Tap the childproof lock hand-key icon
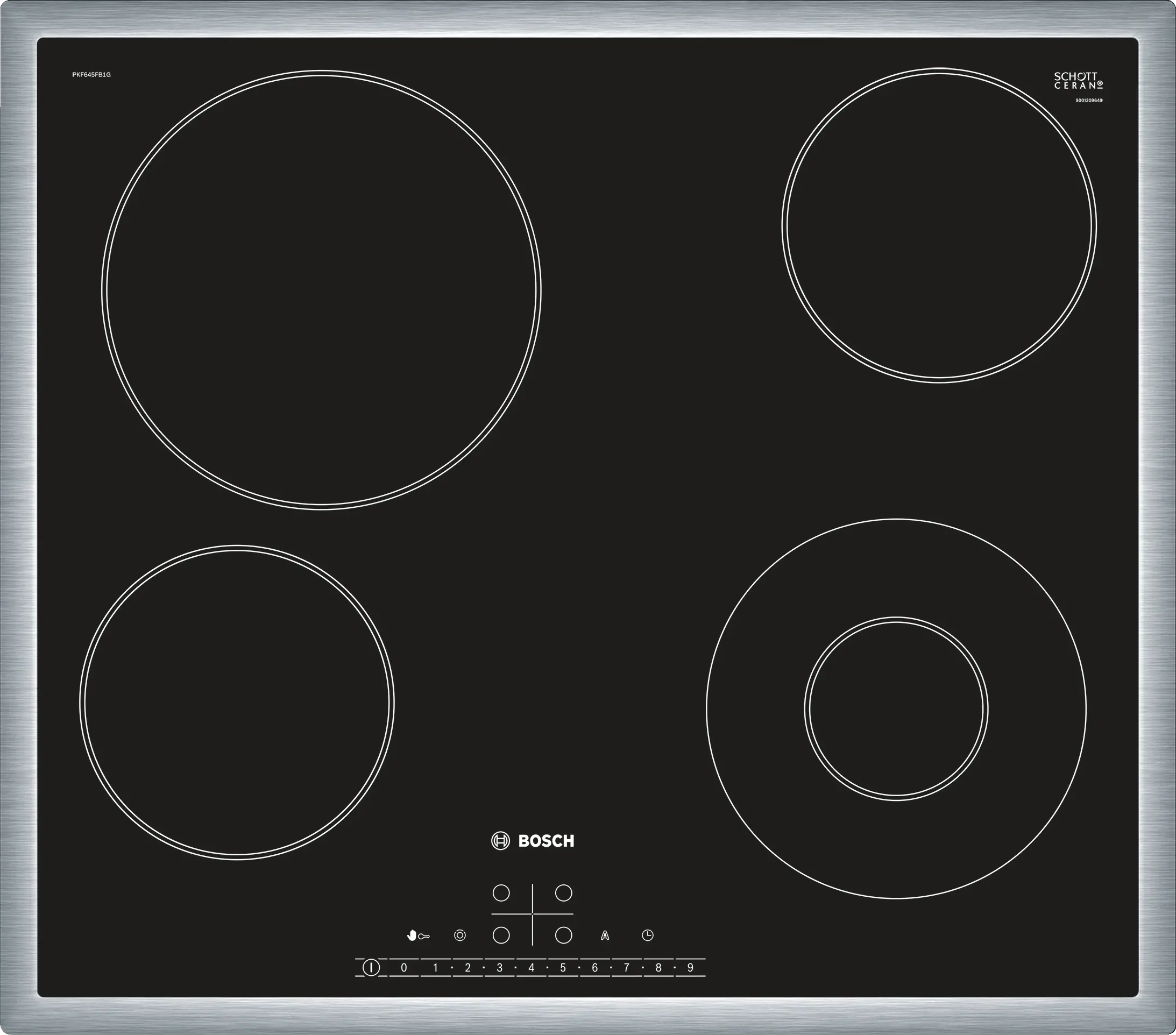This screenshot has width=1176, height=1035. coord(419,935)
